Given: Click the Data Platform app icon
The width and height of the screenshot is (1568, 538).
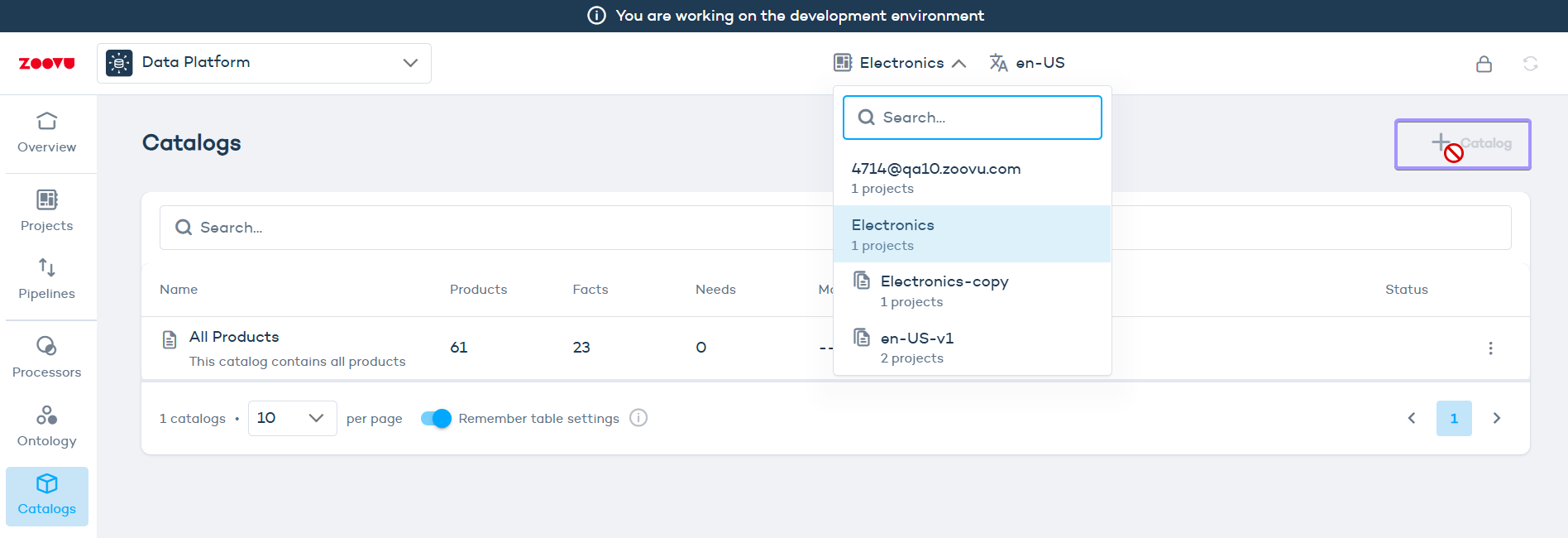Looking at the screenshot, I should [x=119, y=63].
